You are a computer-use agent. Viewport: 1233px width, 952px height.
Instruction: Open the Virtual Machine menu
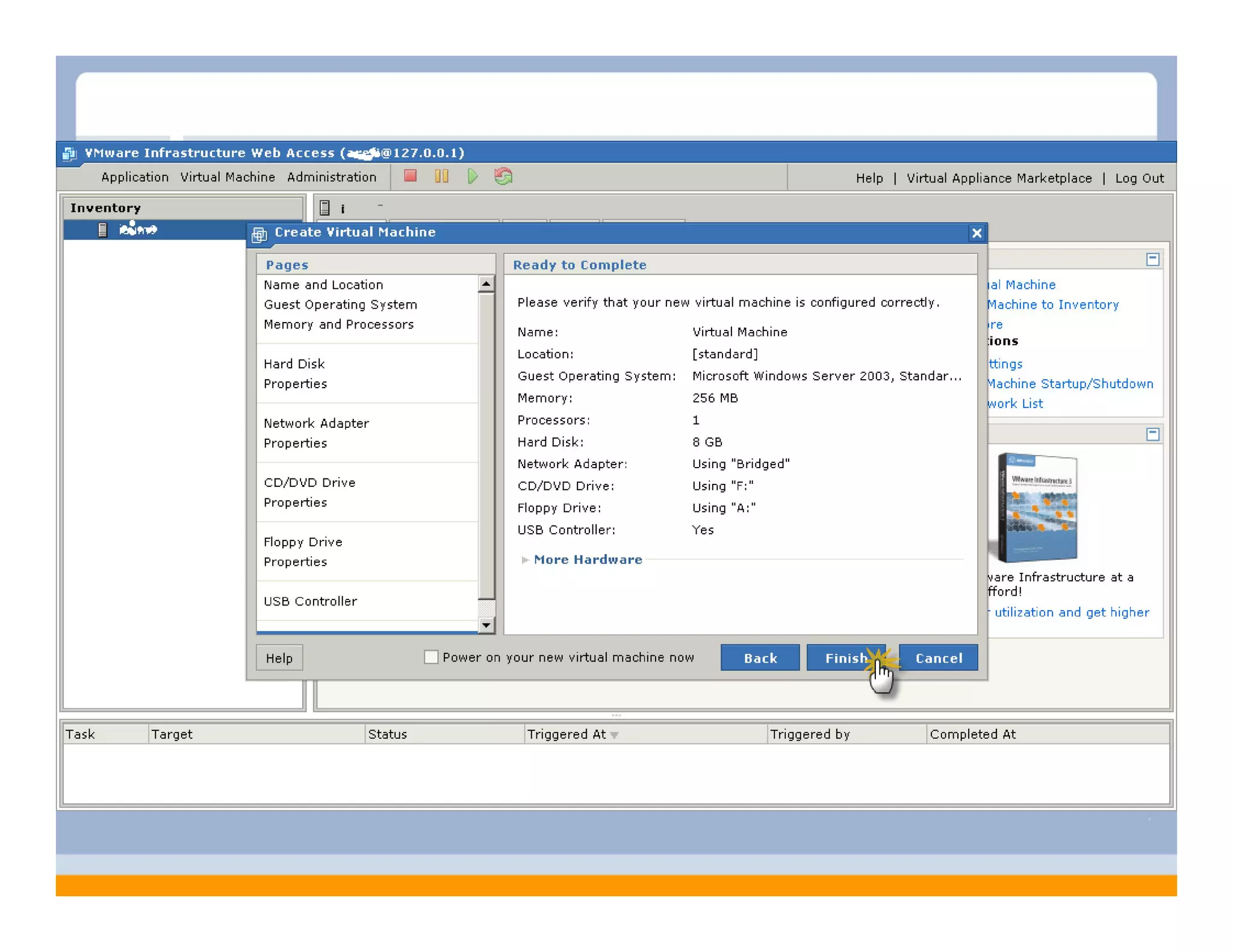228,177
